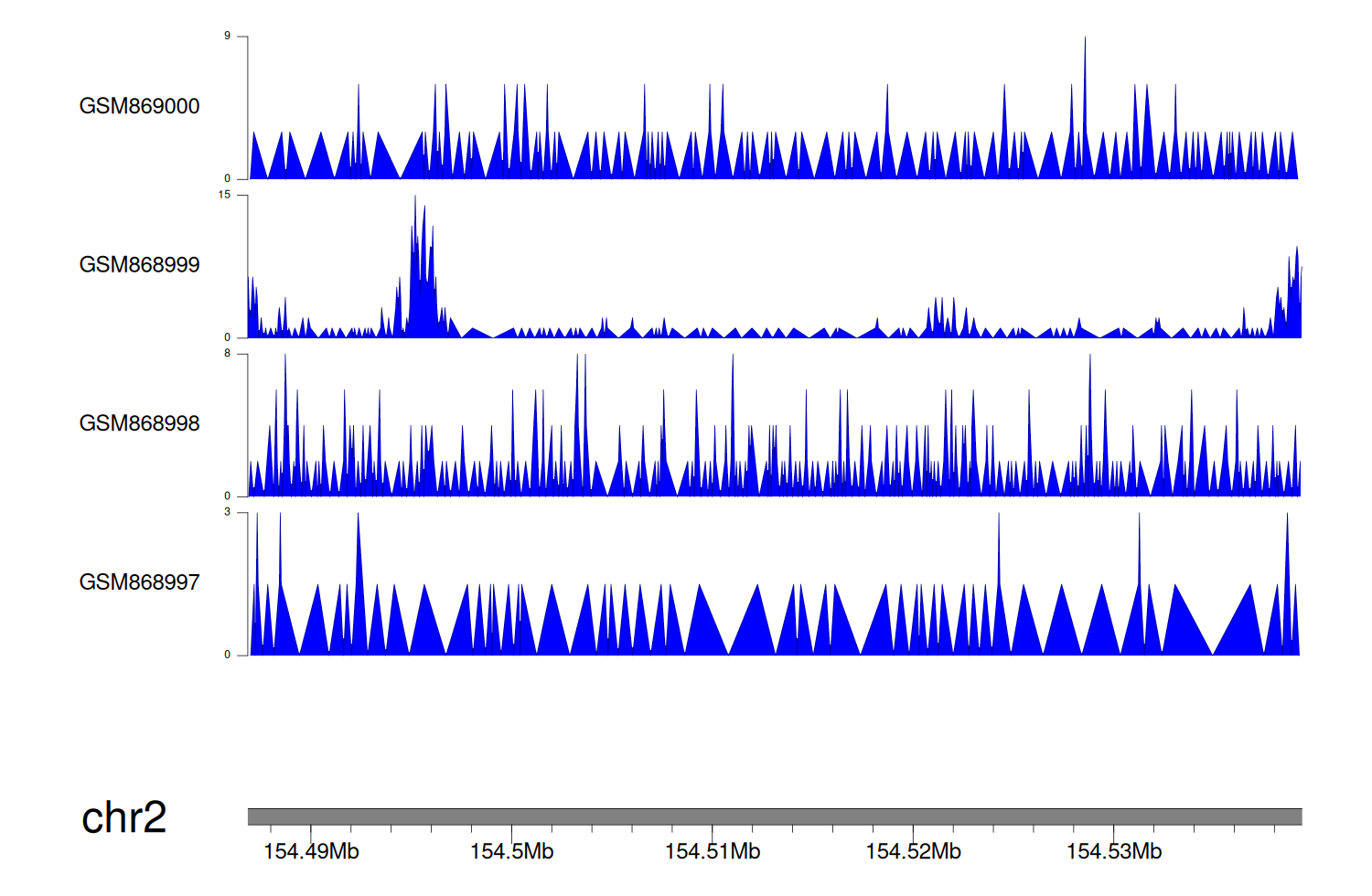This screenshot has height=896, width=1372.
Task: Click the GSM869000 track label
Action: point(139,106)
